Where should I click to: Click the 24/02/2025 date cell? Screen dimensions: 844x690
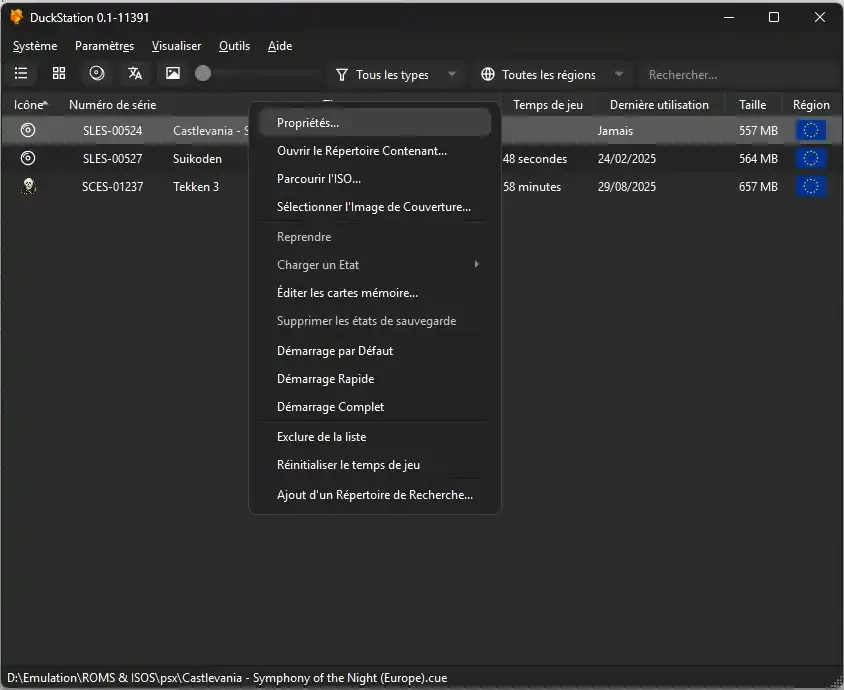coord(627,159)
